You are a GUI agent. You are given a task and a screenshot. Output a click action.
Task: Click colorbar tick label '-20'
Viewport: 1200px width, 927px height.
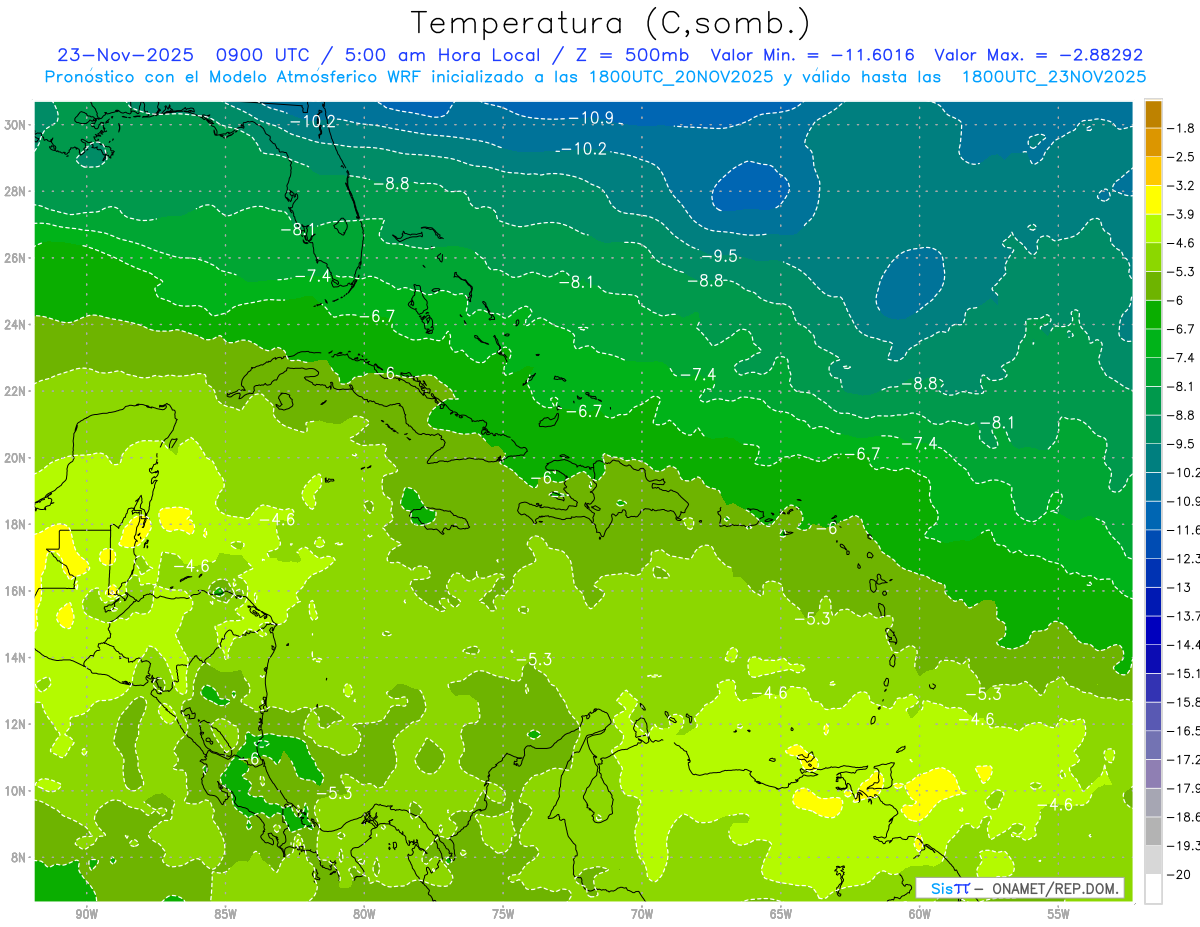tap(1177, 874)
